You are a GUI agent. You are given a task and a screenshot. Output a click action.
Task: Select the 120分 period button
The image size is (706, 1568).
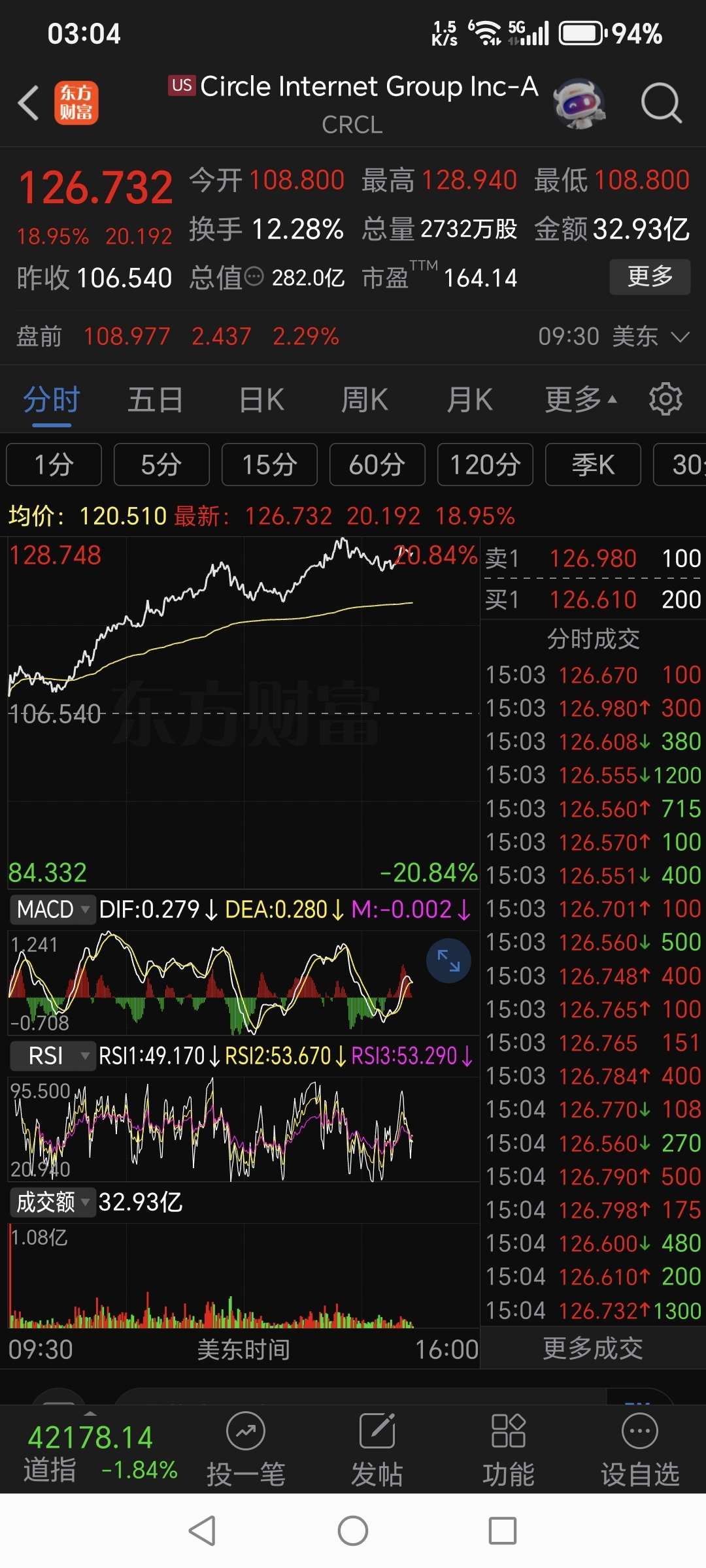485,465
